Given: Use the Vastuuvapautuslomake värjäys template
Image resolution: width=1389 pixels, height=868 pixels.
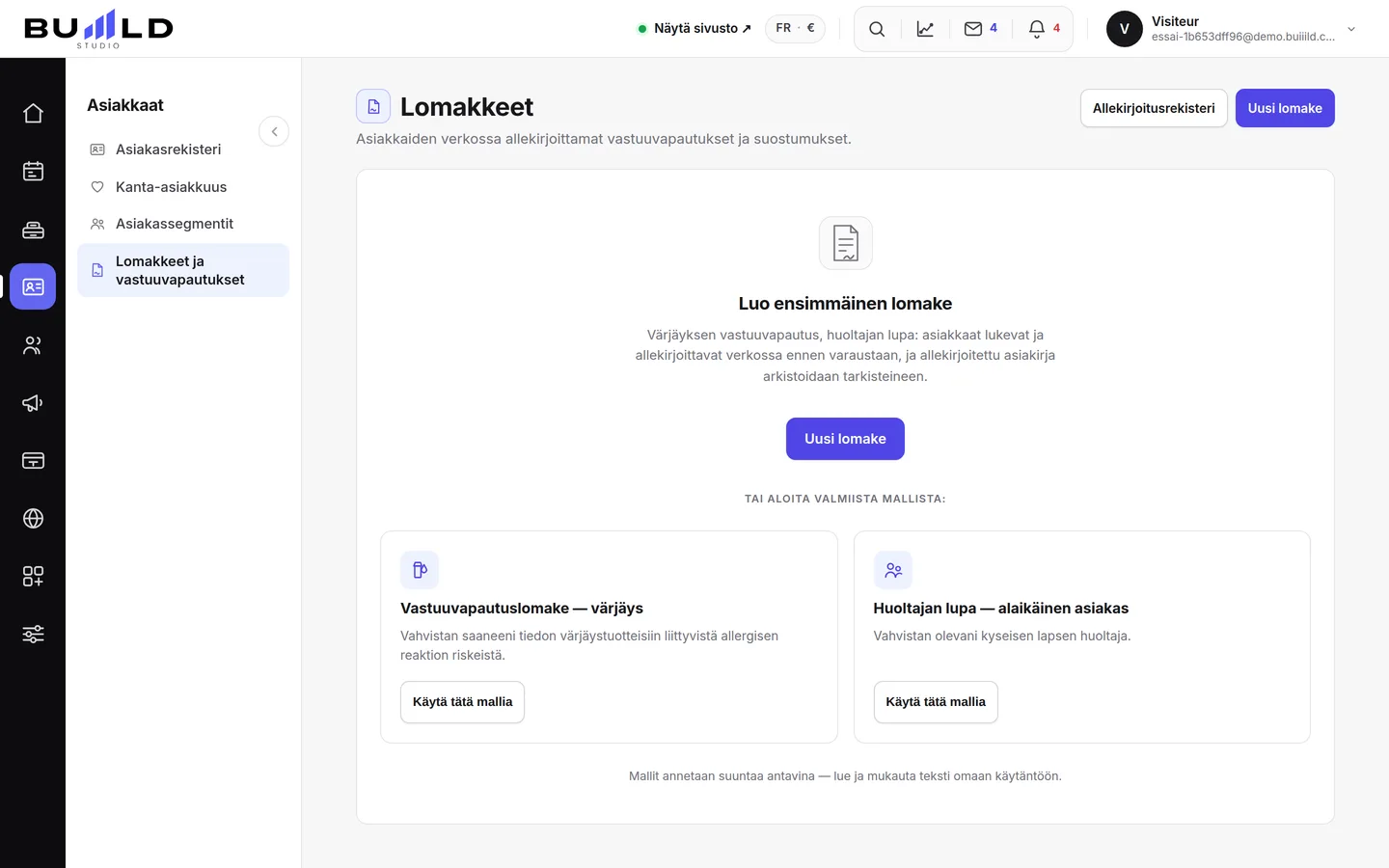Looking at the screenshot, I should point(462,702).
